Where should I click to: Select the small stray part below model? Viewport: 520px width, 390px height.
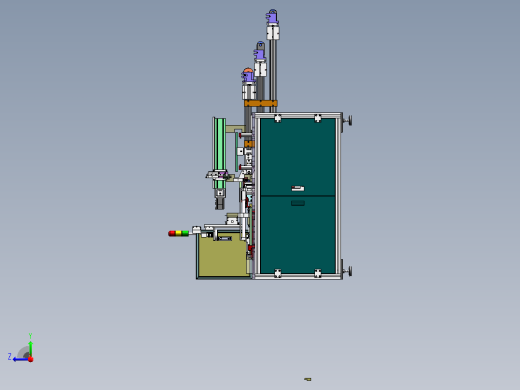click(x=308, y=379)
